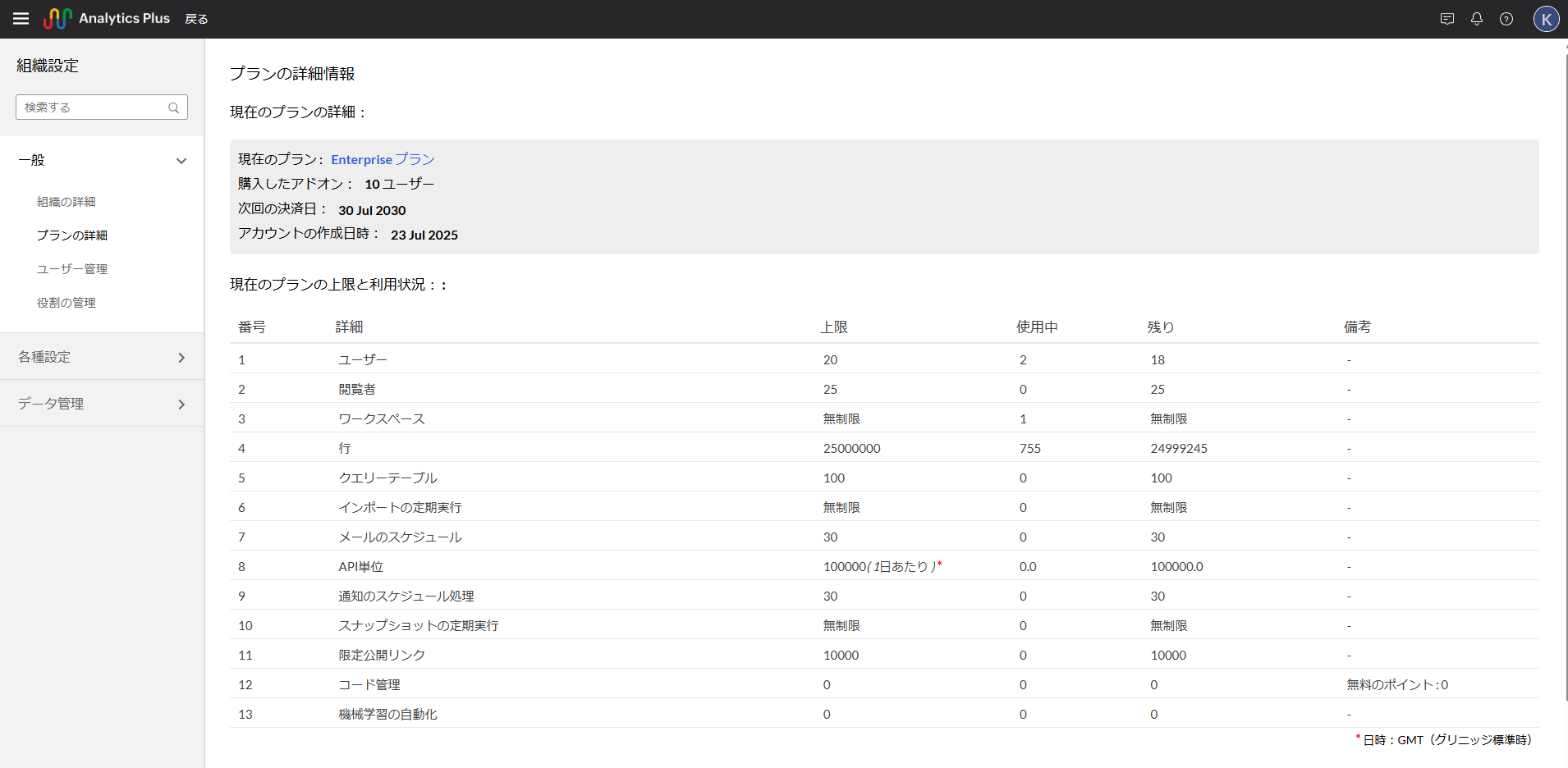Image resolution: width=1568 pixels, height=768 pixels.
Task: Click the Enterprise プラン link
Action: click(383, 159)
